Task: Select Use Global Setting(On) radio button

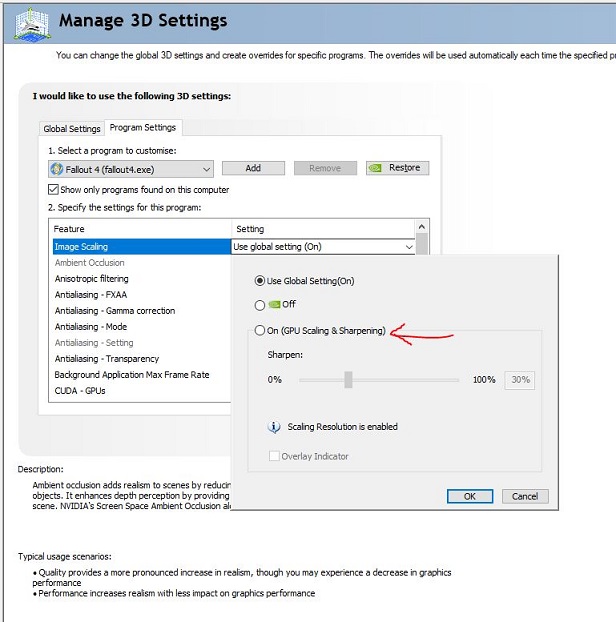Action: (x=260, y=281)
